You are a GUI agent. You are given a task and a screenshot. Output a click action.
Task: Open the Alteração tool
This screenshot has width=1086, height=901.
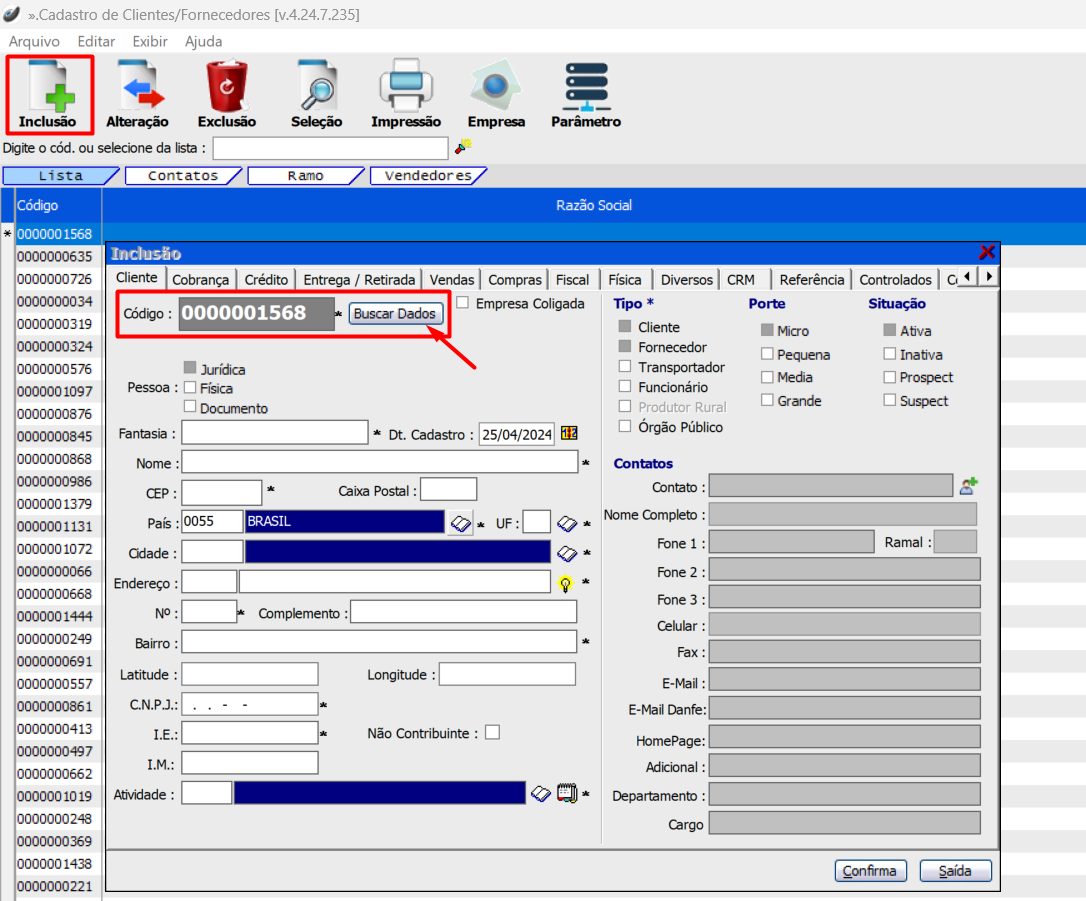[x=137, y=86]
